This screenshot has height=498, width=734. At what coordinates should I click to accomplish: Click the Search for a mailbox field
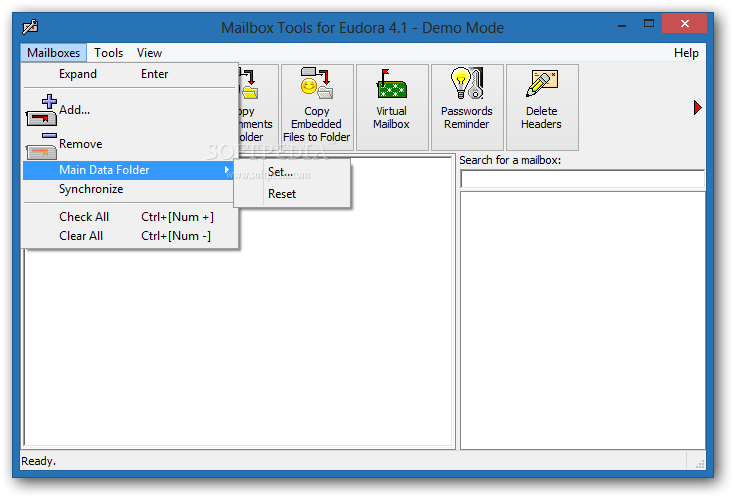point(582,179)
